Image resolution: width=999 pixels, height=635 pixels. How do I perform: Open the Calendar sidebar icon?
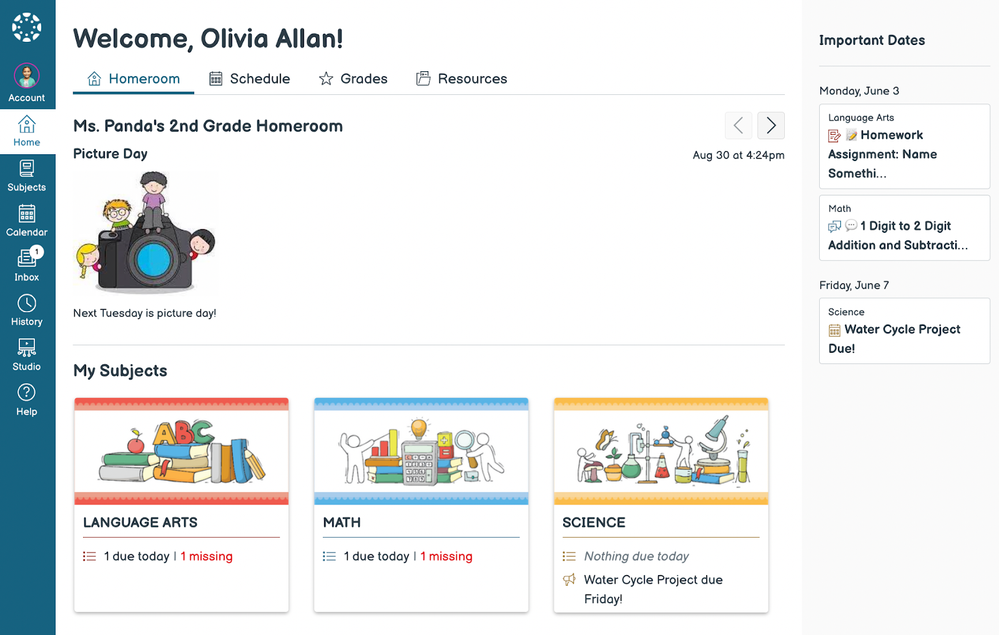coord(27,220)
